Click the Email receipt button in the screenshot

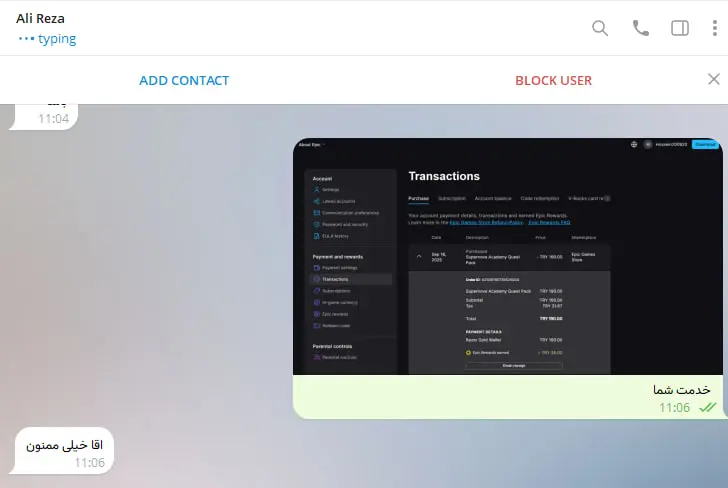[x=513, y=366]
